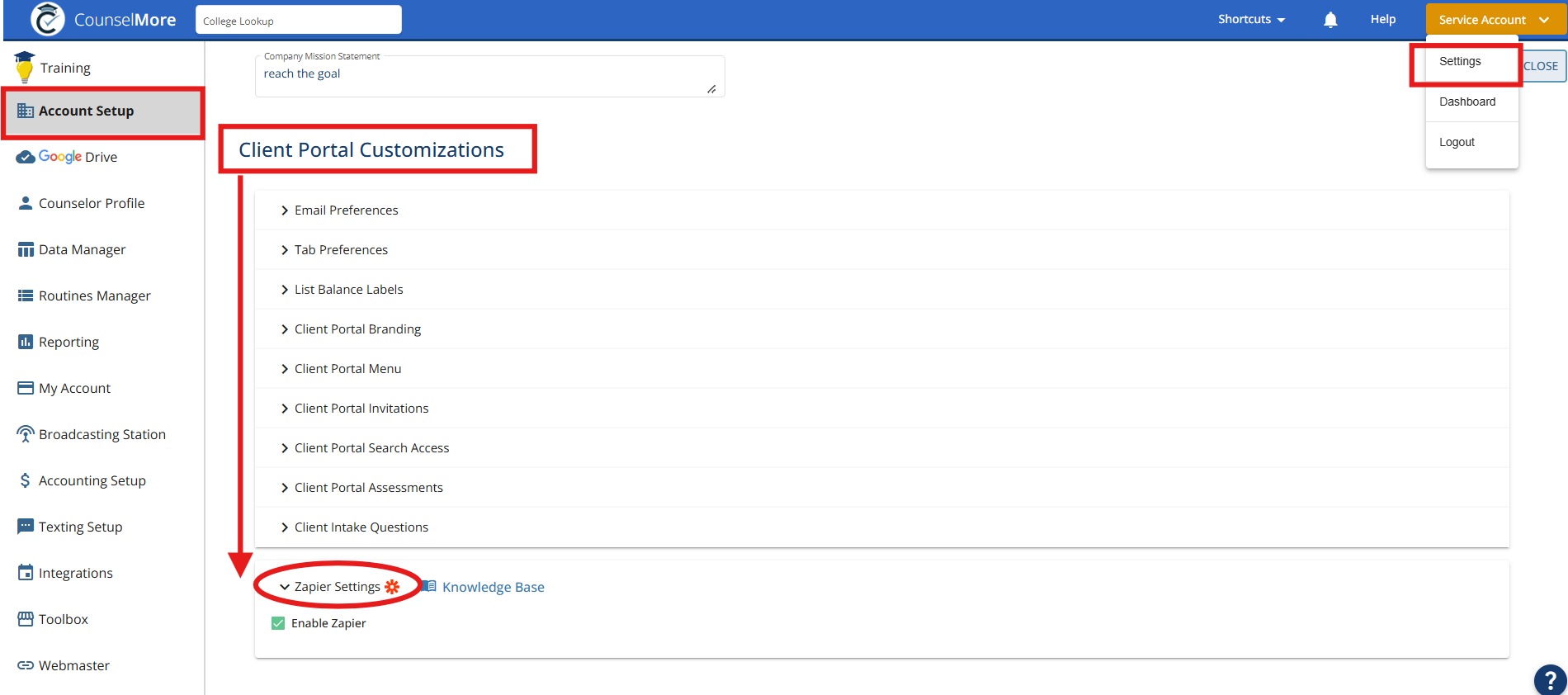Click the Routines Manager list icon

26,295
